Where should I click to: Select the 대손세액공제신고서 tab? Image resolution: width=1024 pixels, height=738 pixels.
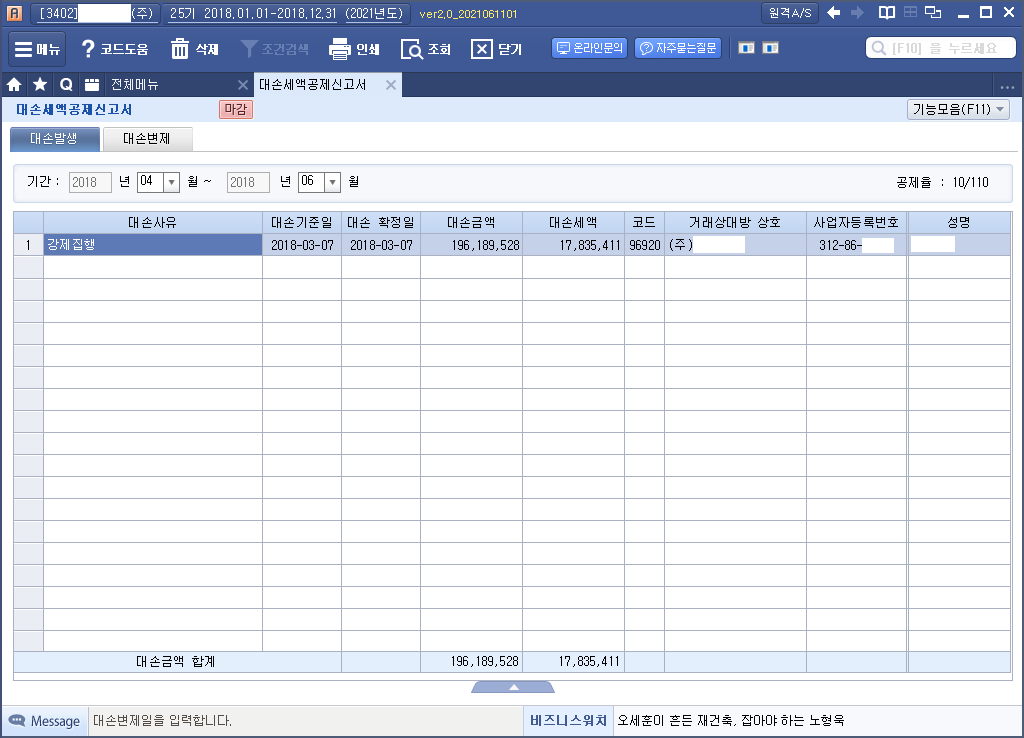point(313,85)
